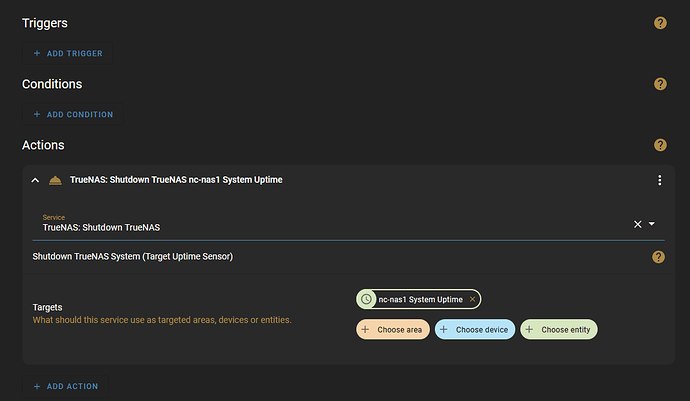Open help for Conditions section
This screenshot has width=690, height=401.
(x=660, y=84)
